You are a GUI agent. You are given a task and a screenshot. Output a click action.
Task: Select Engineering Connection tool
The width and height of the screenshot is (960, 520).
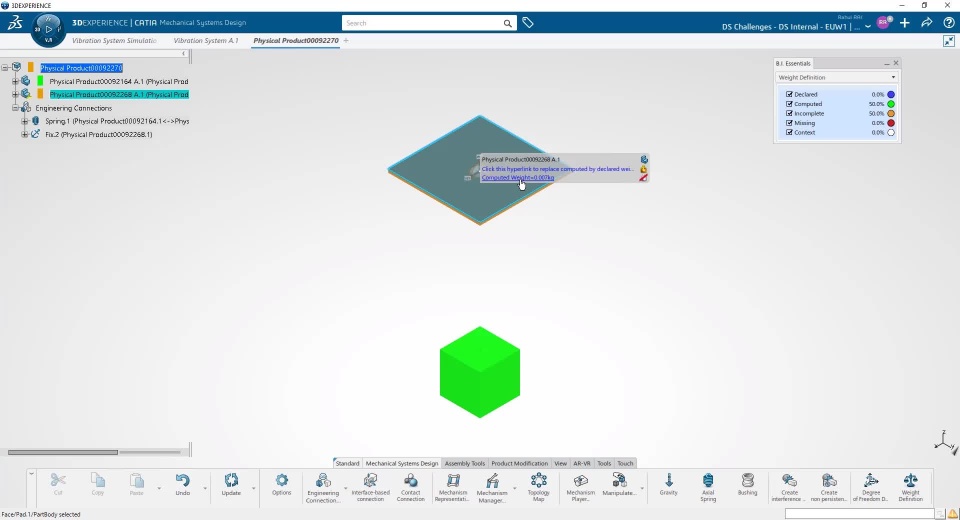(323, 488)
